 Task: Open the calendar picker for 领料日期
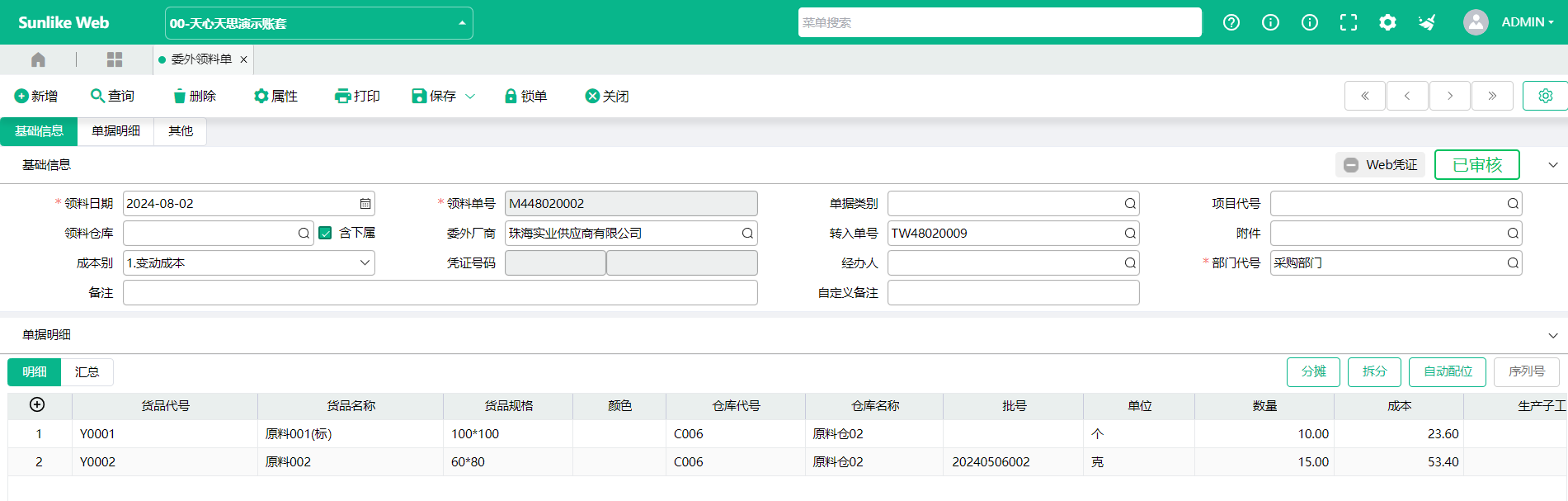pyautogui.click(x=365, y=204)
